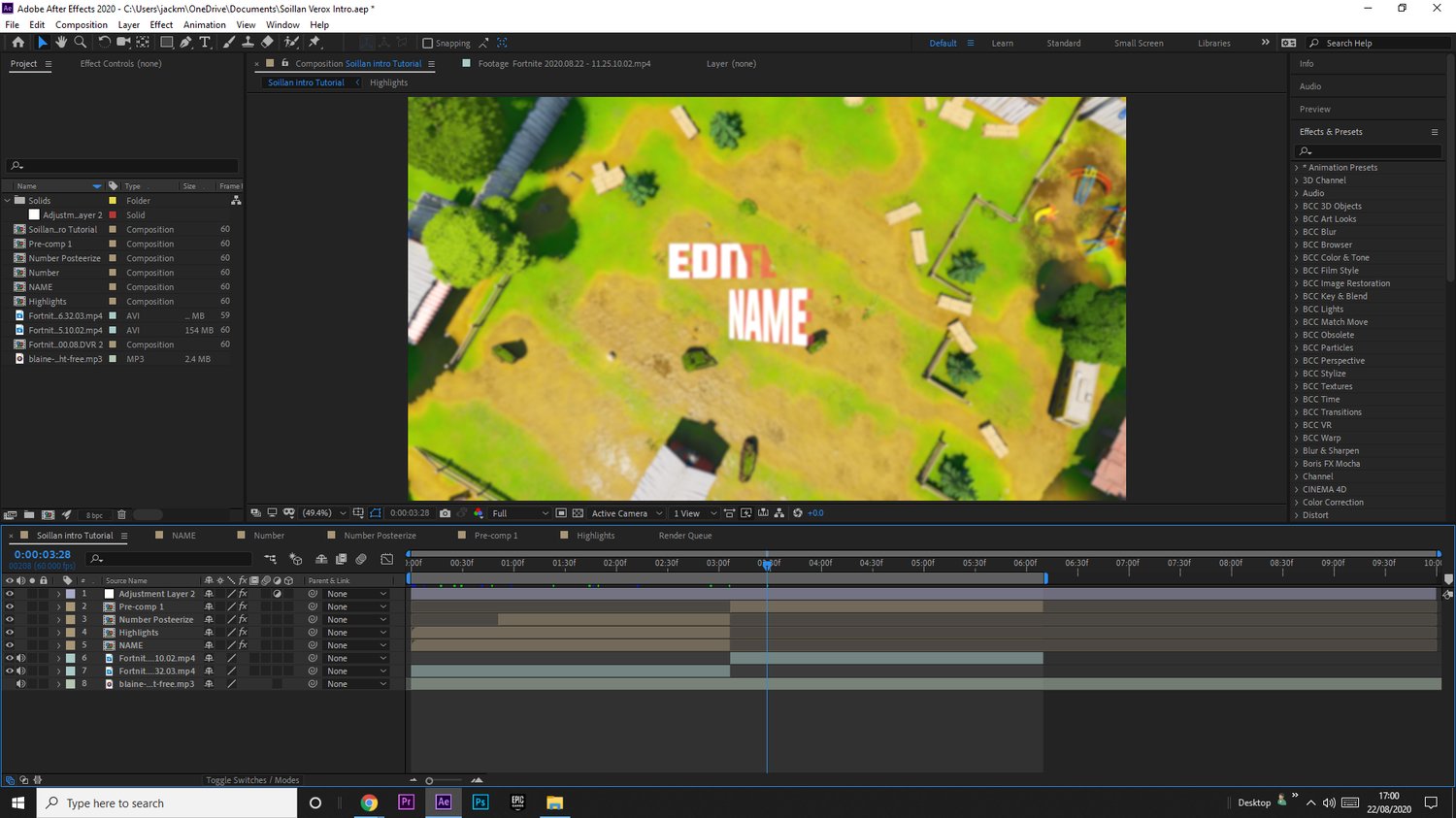Open the Libraries workspace
Image resolution: width=1456 pixels, height=818 pixels.
click(1214, 44)
